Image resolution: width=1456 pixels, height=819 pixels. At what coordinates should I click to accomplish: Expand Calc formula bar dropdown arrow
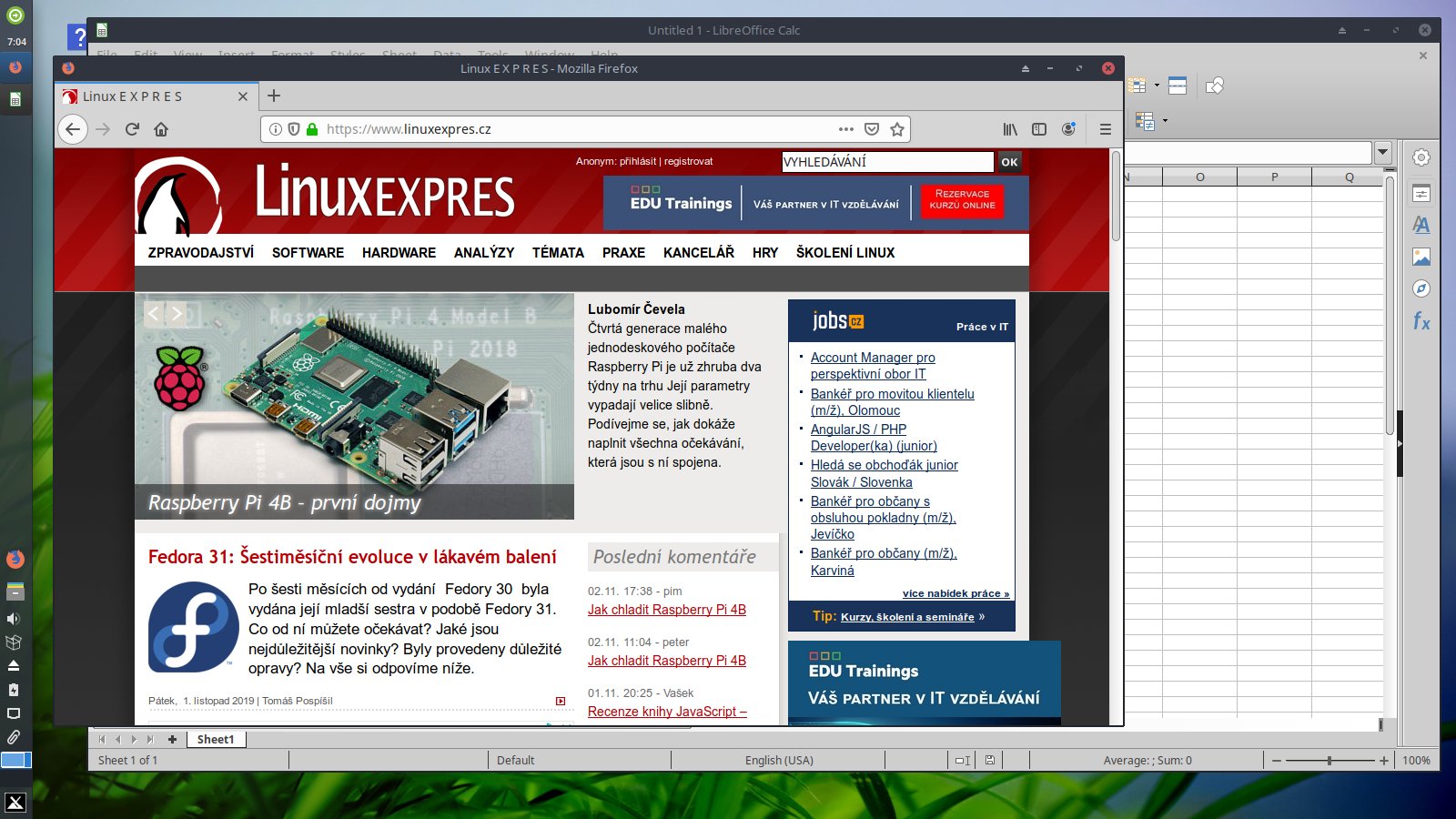coord(1383,152)
